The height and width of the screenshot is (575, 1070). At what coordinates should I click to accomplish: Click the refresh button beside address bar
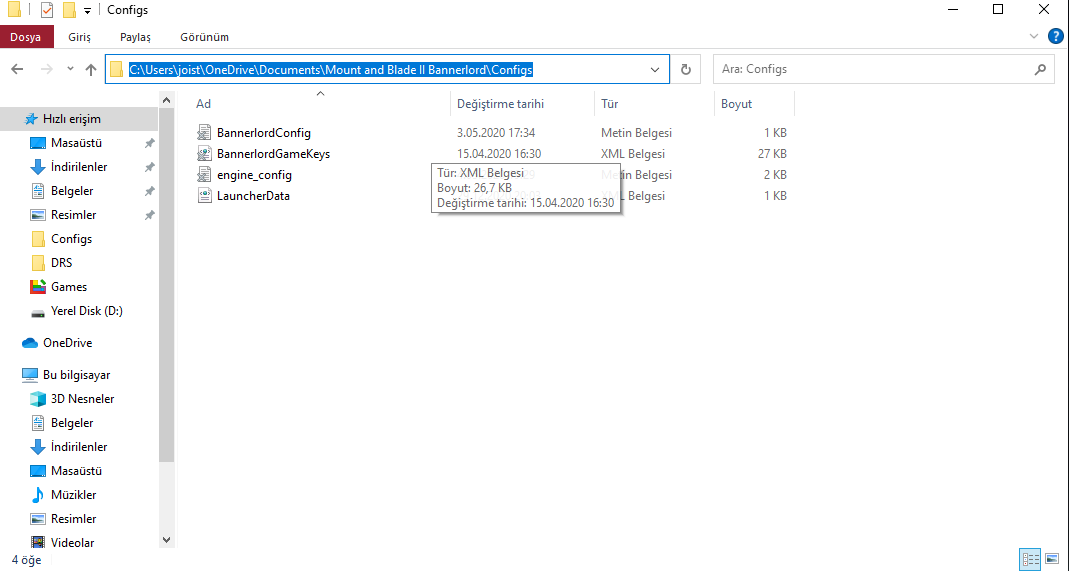(x=686, y=69)
